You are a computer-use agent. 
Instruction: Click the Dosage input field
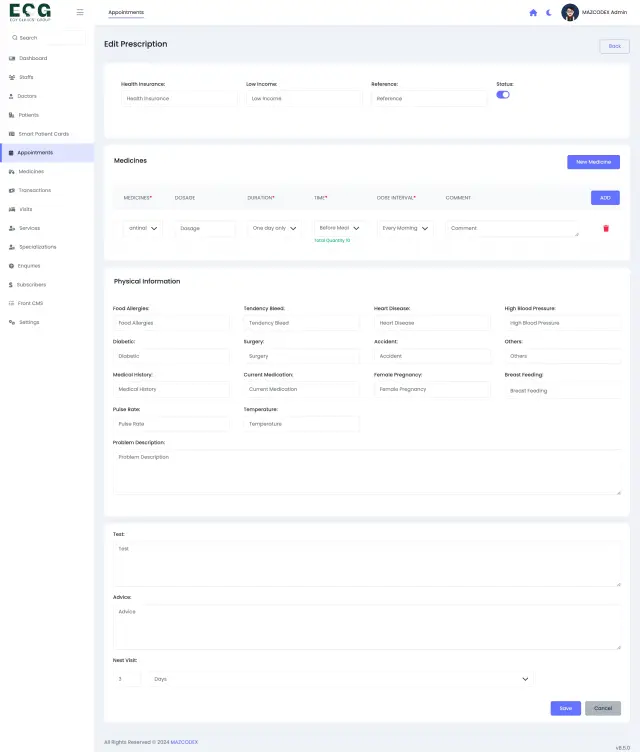click(205, 228)
